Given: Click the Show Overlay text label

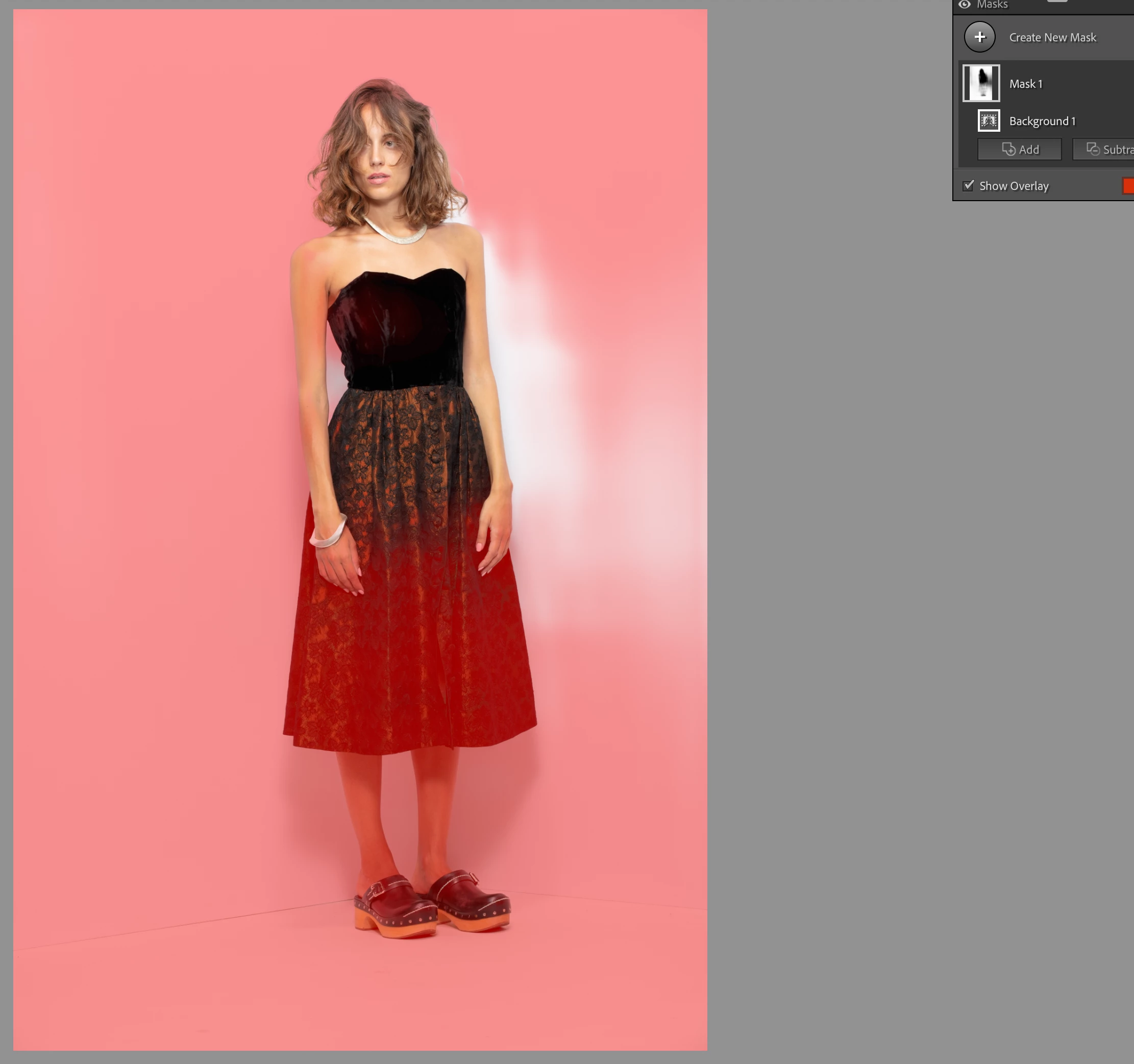Looking at the screenshot, I should [1014, 186].
